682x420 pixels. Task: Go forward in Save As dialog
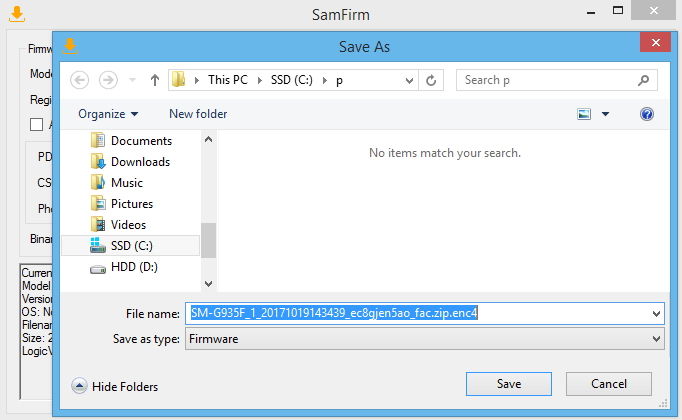pos(108,80)
